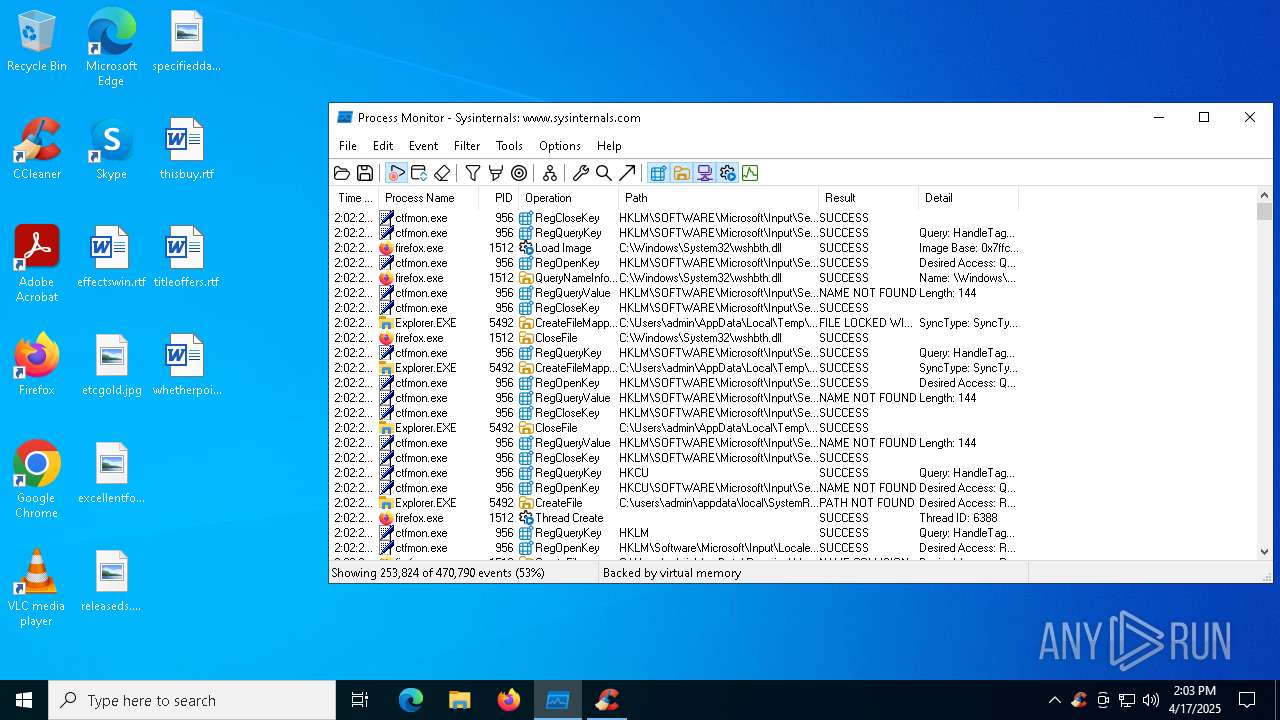
Task: Click the Save toolbar icon
Action: pyautogui.click(x=365, y=173)
